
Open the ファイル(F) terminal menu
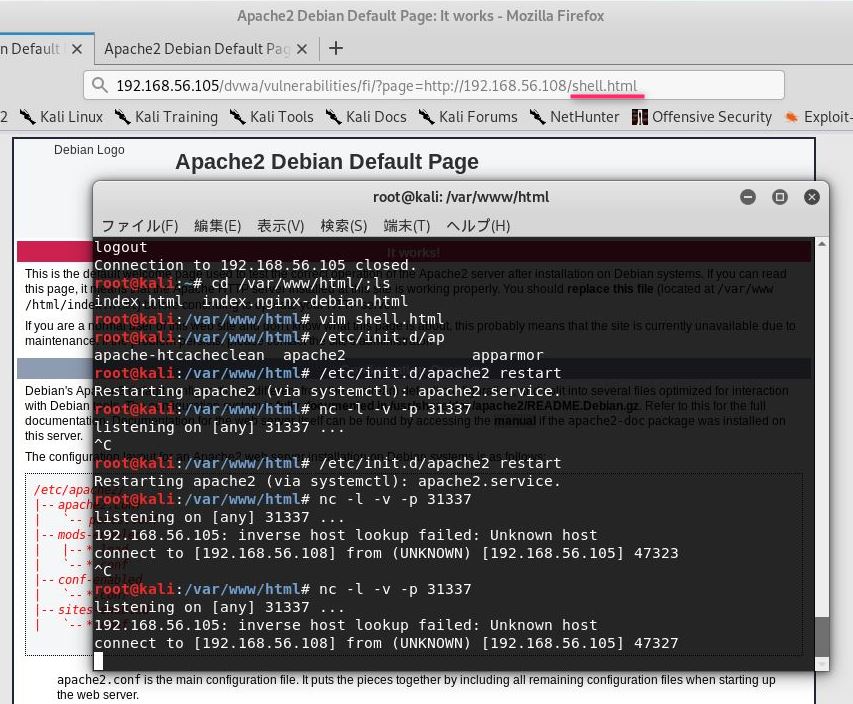[x=140, y=226]
